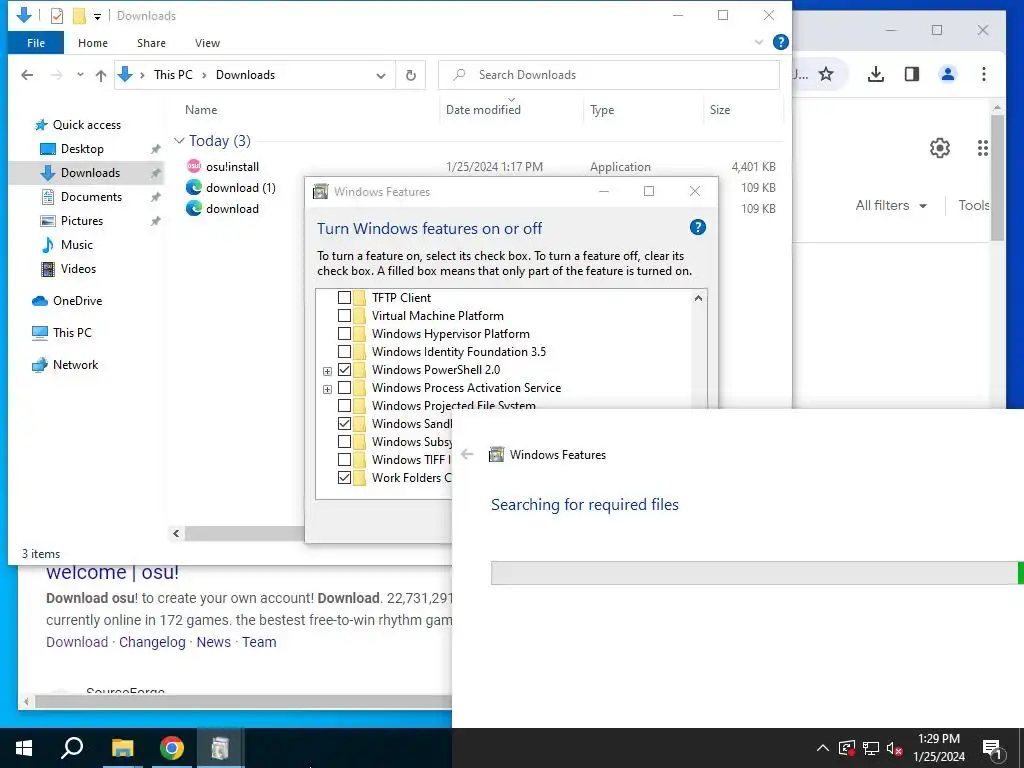1024x768 pixels.
Task: Open the Chrome three-dot menu
Action: pos(984,74)
